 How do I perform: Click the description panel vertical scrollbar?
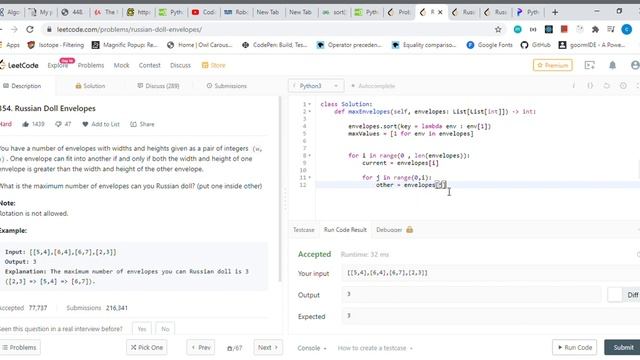click(280, 189)
